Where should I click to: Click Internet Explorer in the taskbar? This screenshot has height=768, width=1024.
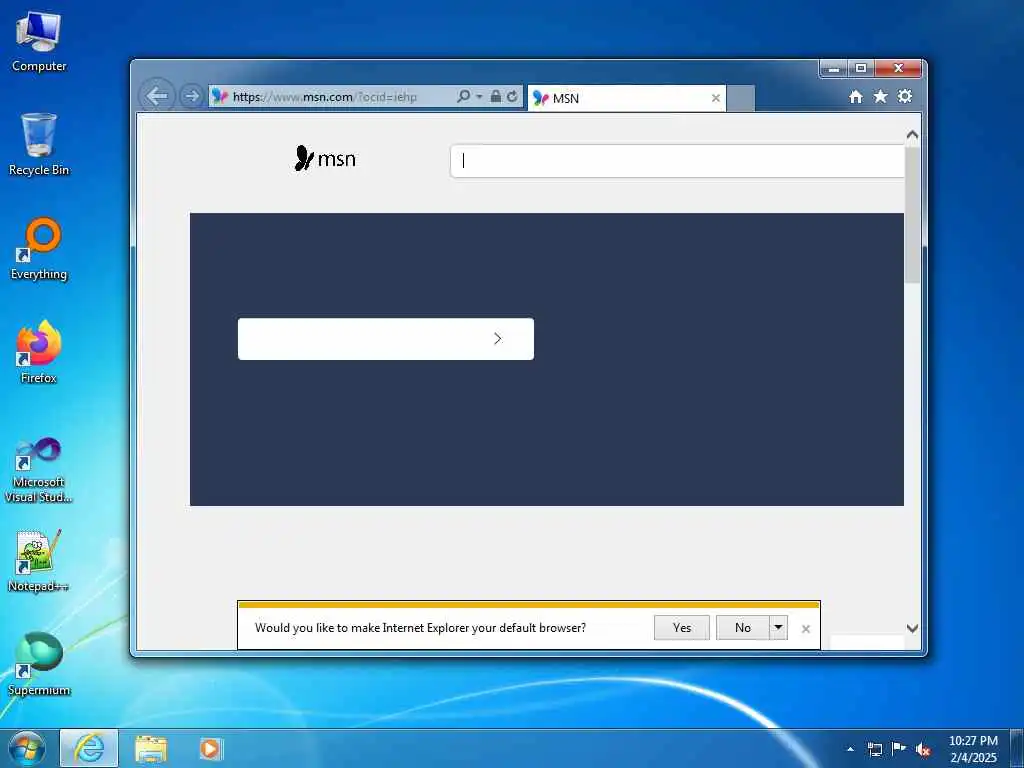click(x=89, y=748)
